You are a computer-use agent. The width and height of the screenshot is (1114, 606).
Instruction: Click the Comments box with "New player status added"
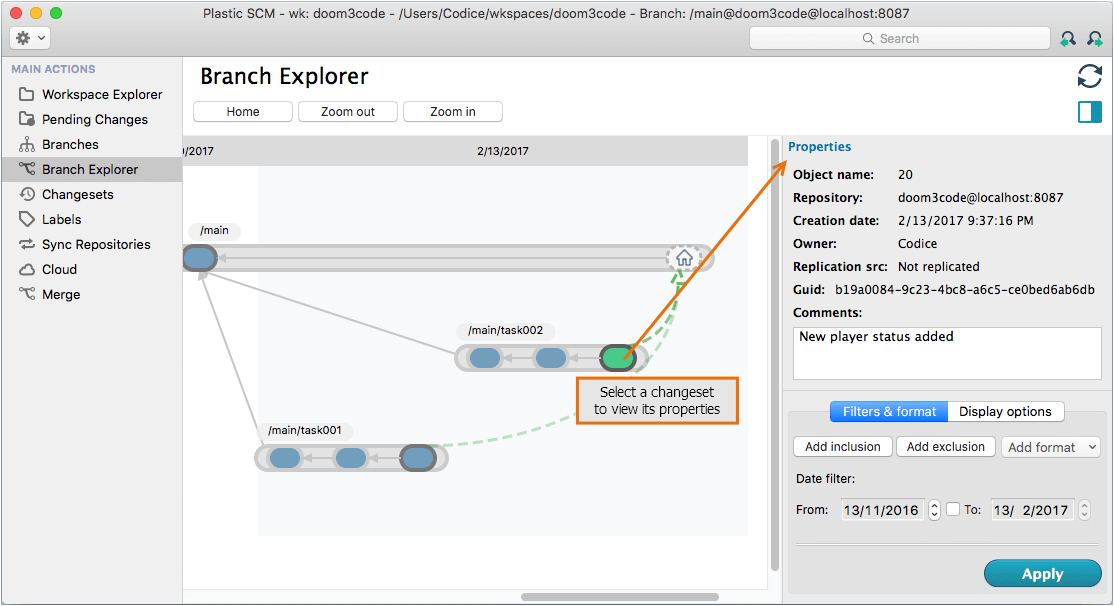[x=947, y=353]
